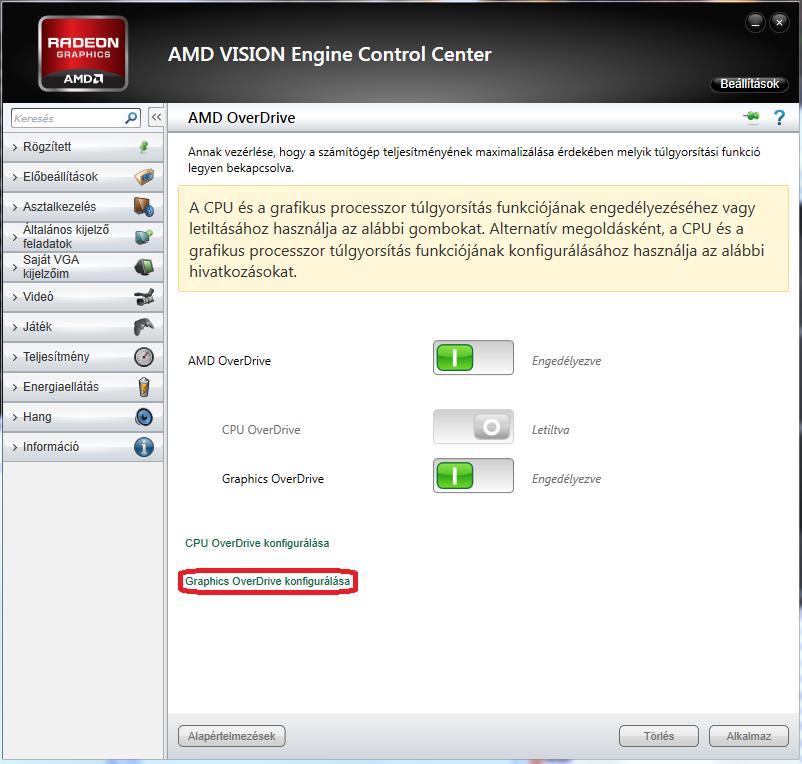Screen dimensions: 802x764
Task: Expand the Energiaellátás category arrow
Action: pyautogui.click(x=15, y=388)
